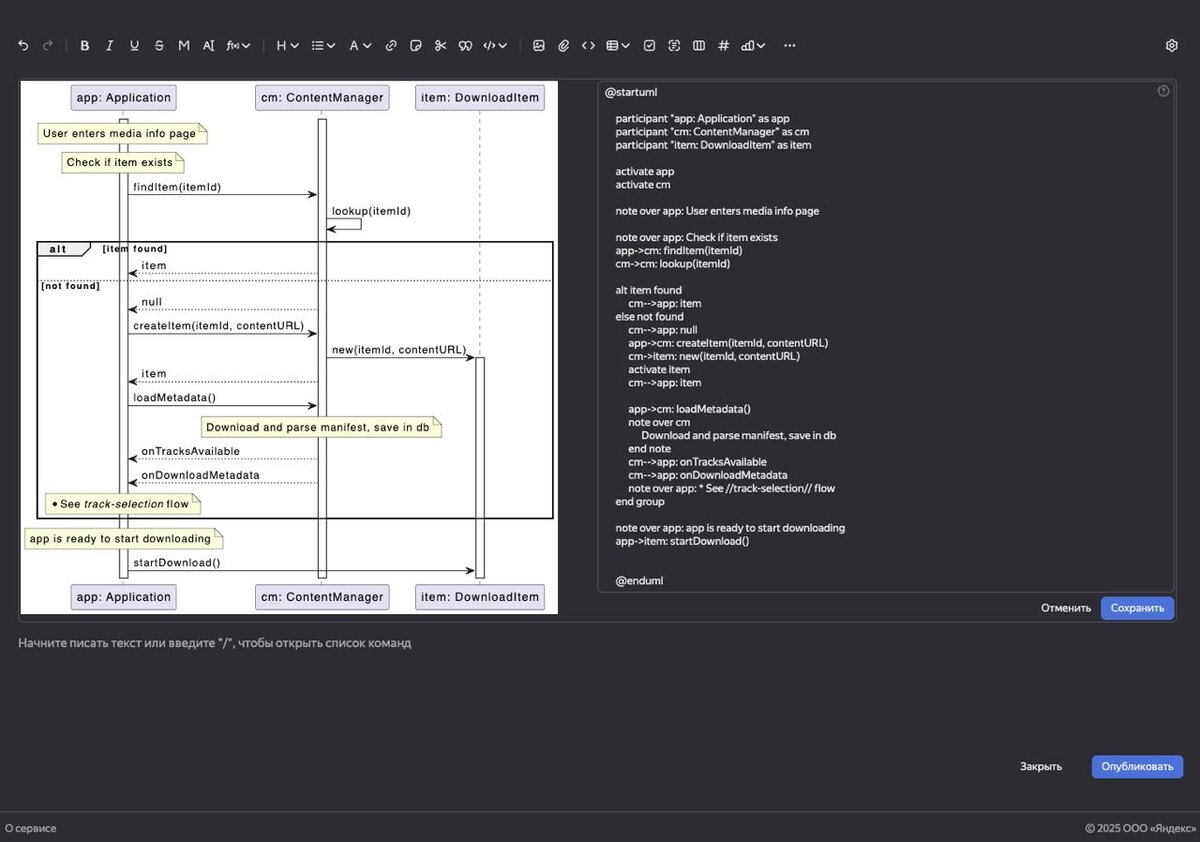Image resolution: width=1200 pixels, height=842 pixels.
Task: Click the page text placeholder field
Action: click(215, 643)
